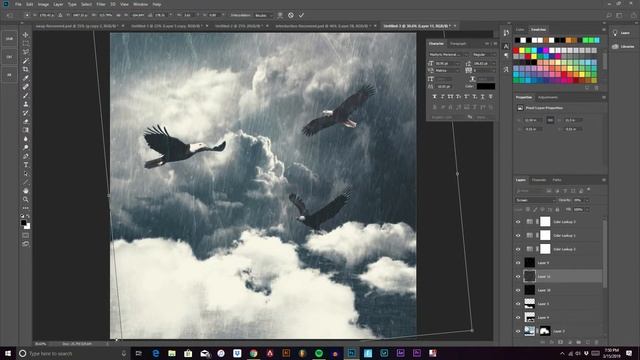640x360 pixels.
Task: Open the font style Regular dropdown
Action: click(x=484, y=54)
